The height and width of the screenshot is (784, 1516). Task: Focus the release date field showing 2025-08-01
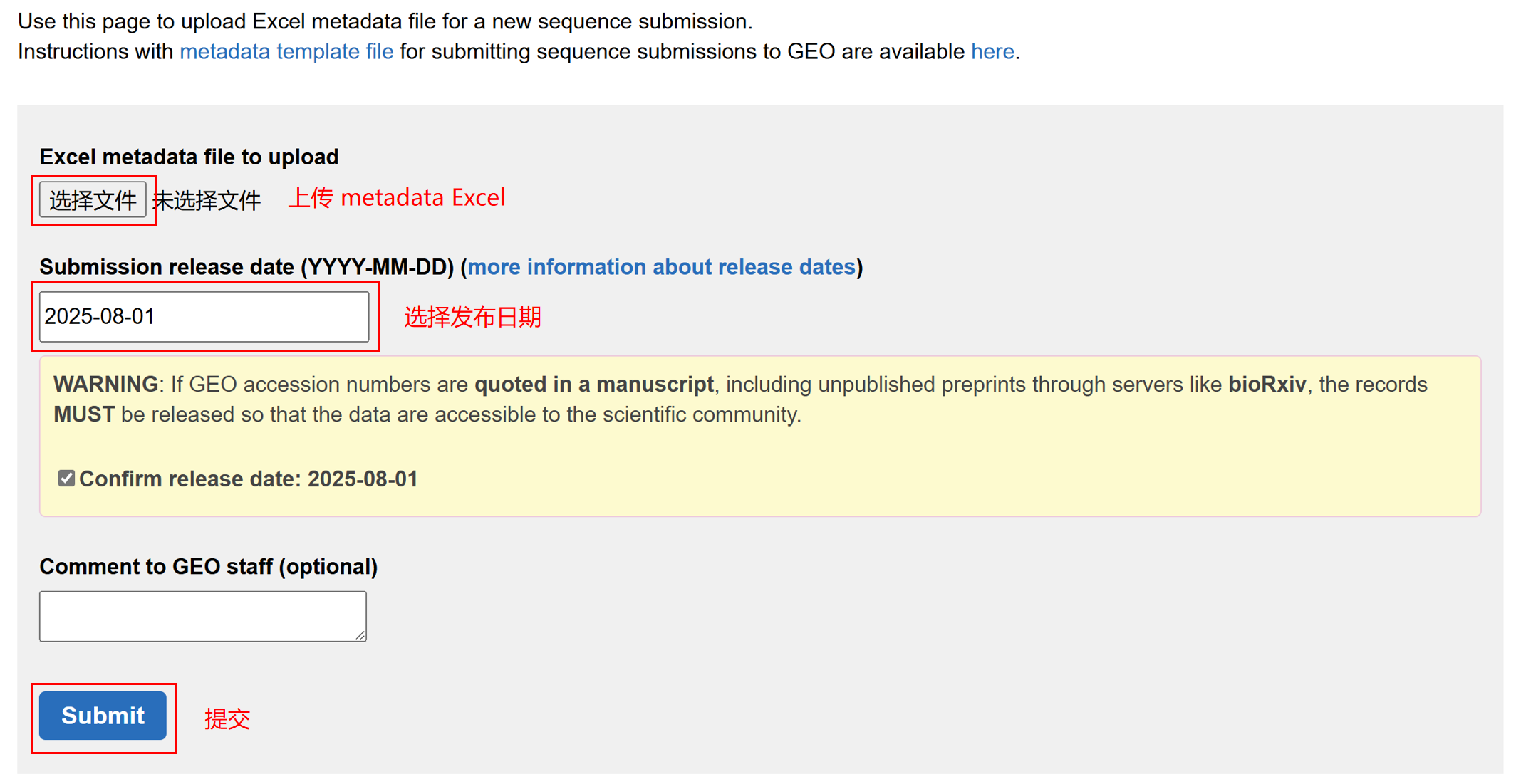coord(204,316)
